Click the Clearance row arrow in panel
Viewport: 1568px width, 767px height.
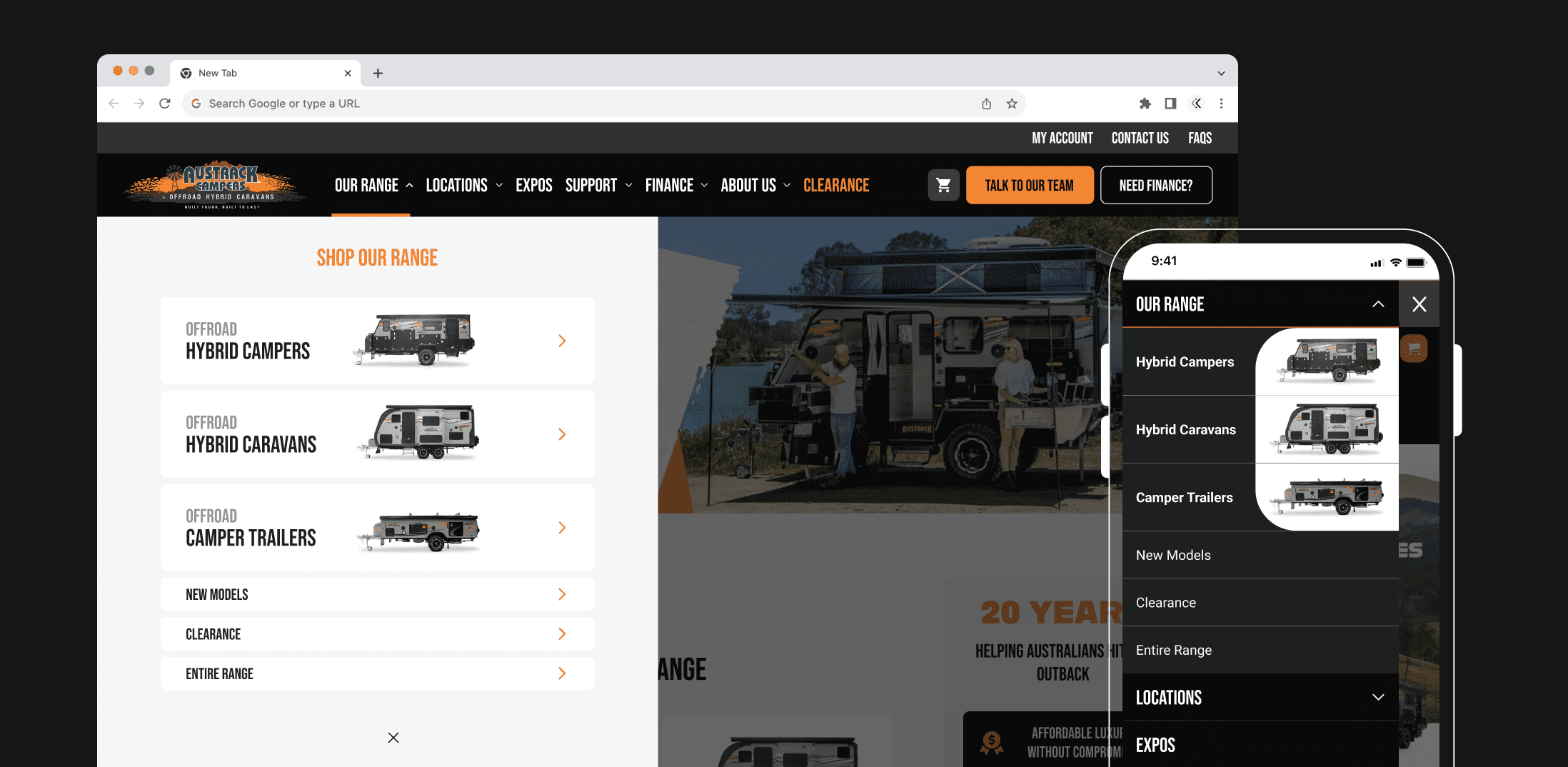pos(562,634)
